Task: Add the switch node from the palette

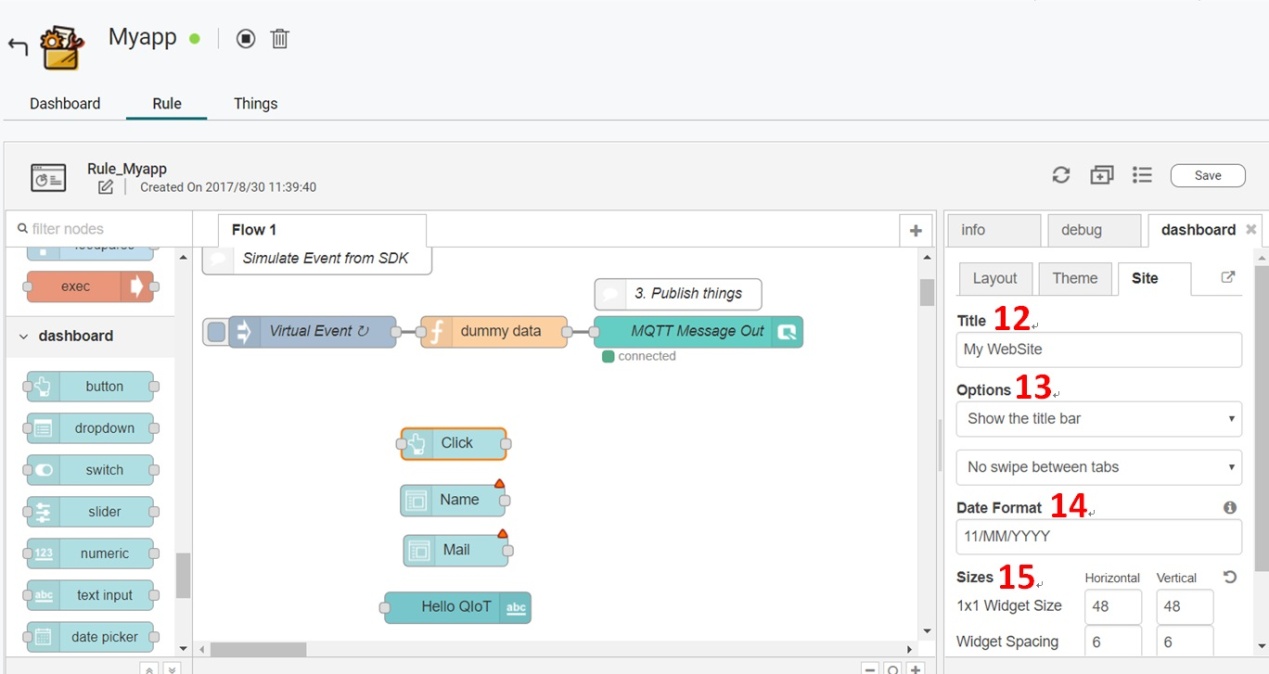Action: [91, 470]
